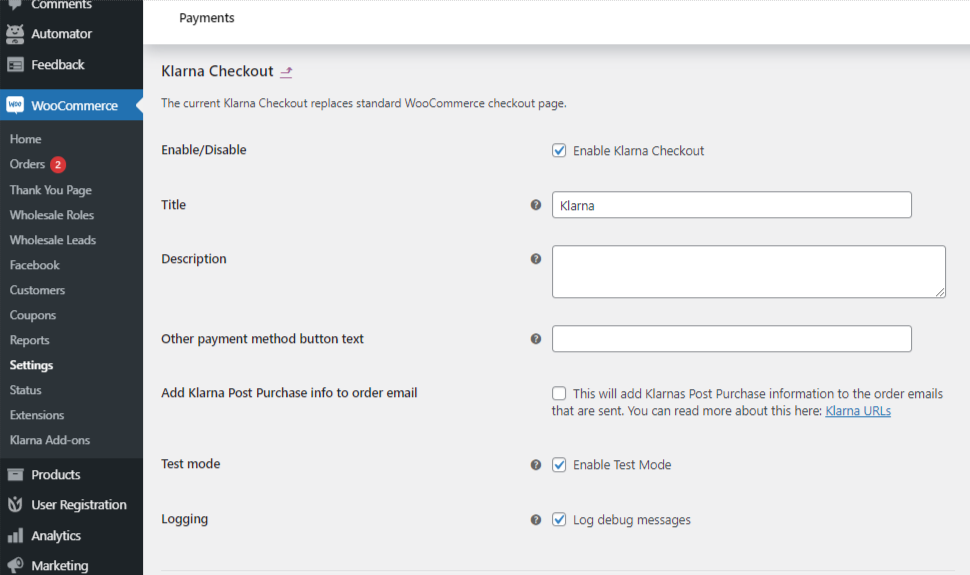Viewport: 970px width, 575px height.
Task: Open the Klarna Add-ons menu item
Action: tap(49, 440)
